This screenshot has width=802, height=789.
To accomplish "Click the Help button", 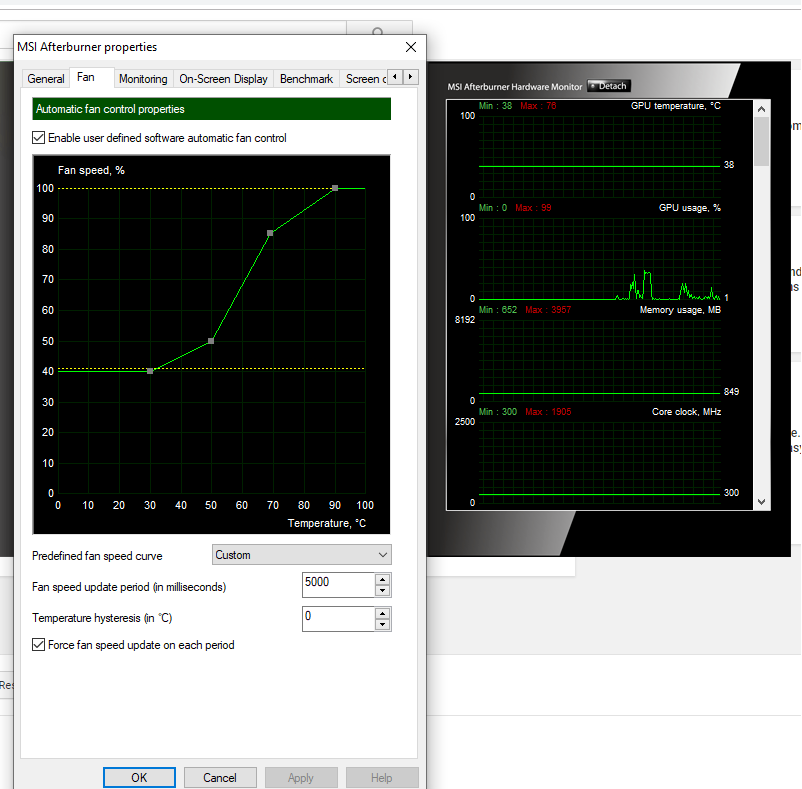I will (382, 778).
